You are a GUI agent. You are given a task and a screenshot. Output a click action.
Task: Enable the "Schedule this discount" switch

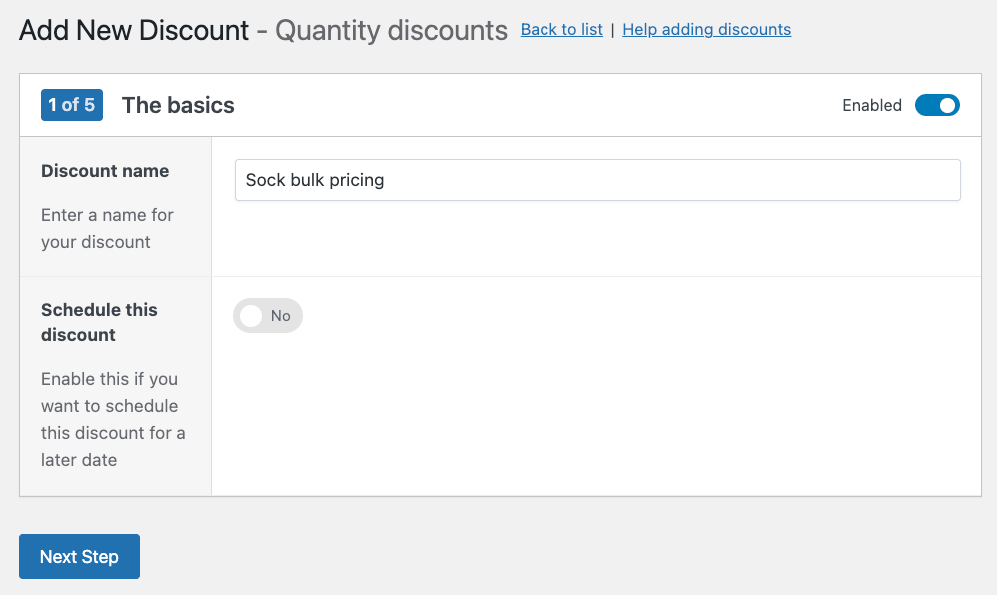coord(267,315)
